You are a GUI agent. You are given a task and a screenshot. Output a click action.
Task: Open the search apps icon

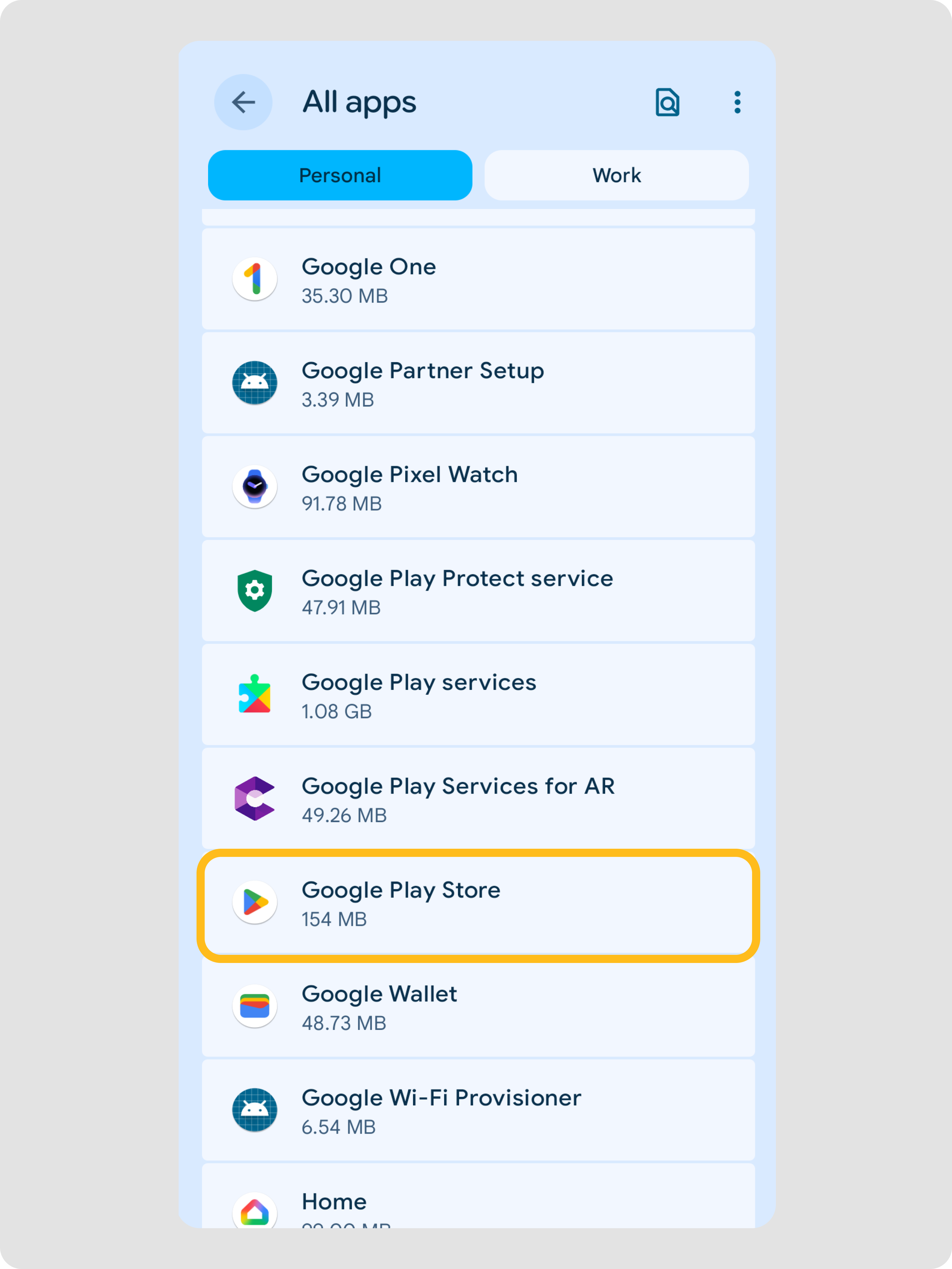pos(667,103)
